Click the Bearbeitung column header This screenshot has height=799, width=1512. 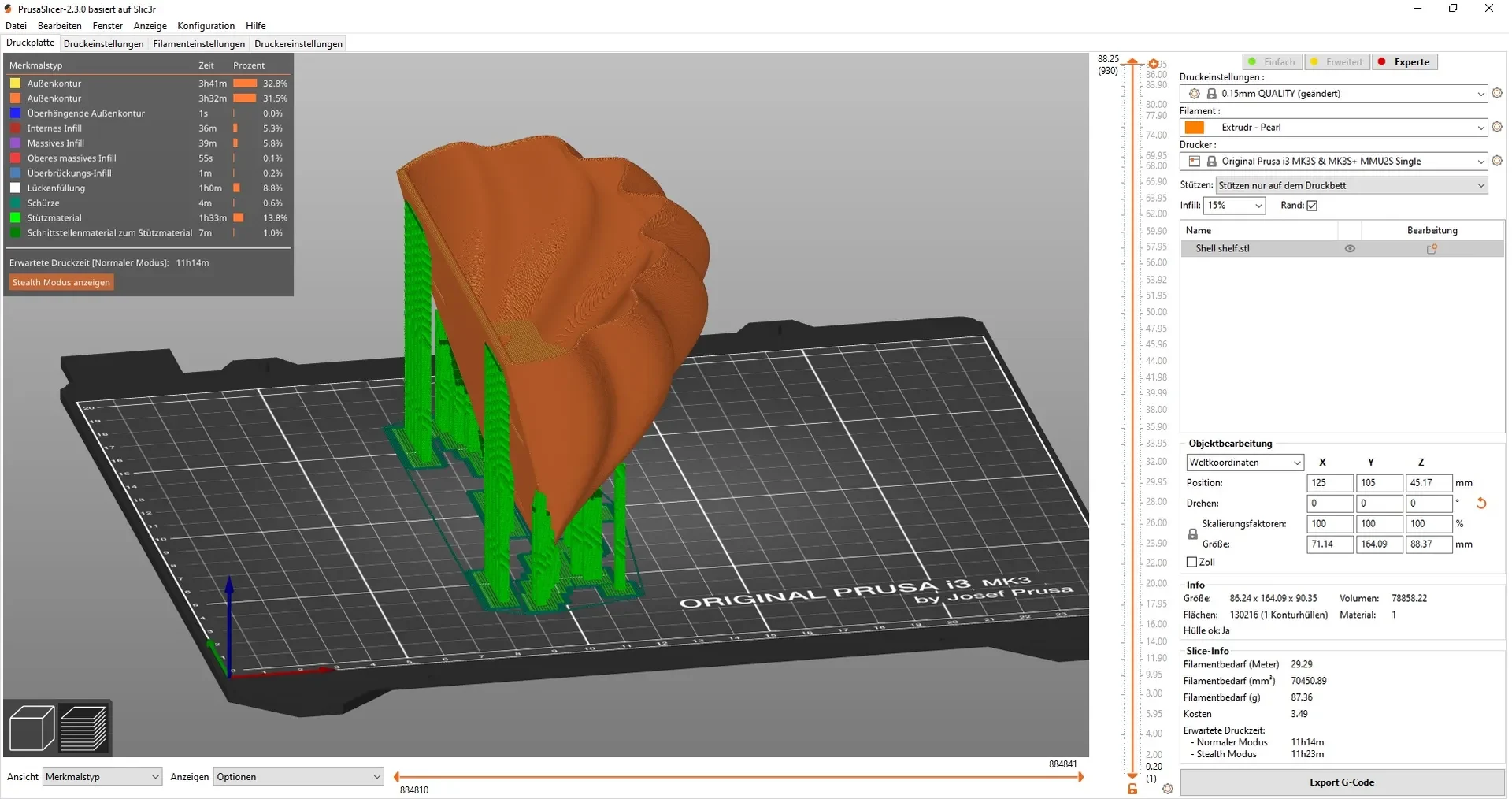(1432, 230)
